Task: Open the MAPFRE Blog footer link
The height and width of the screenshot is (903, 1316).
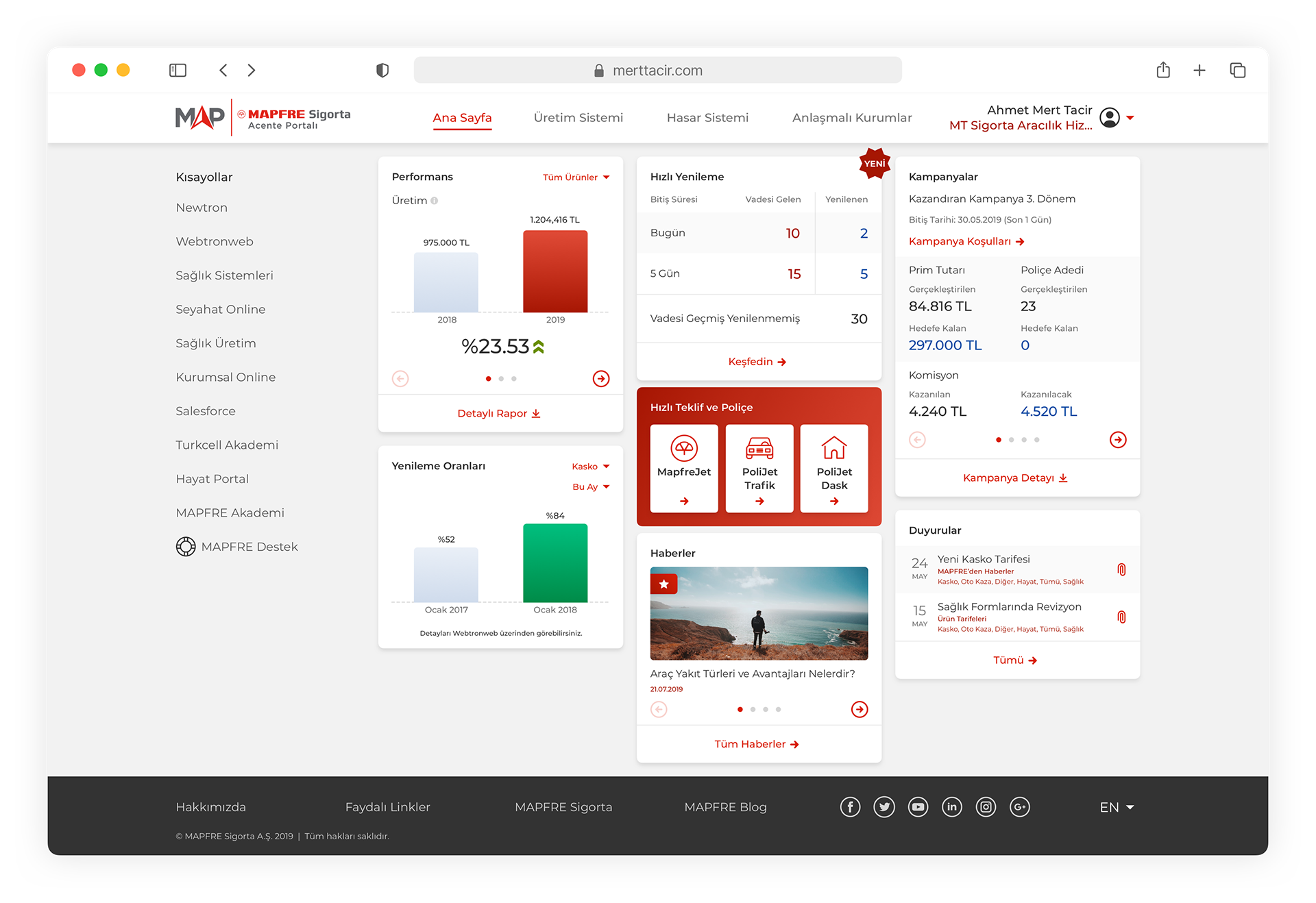Action: tap(725, 807)
